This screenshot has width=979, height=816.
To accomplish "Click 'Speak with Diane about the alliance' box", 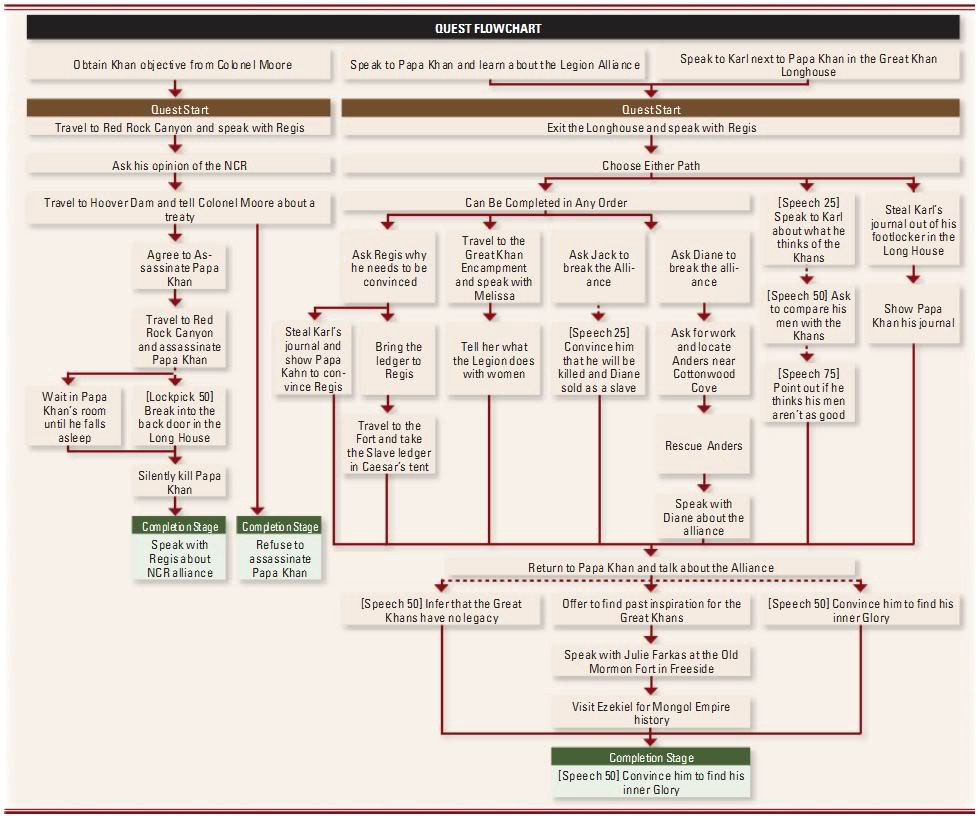I will pos(704,517).
